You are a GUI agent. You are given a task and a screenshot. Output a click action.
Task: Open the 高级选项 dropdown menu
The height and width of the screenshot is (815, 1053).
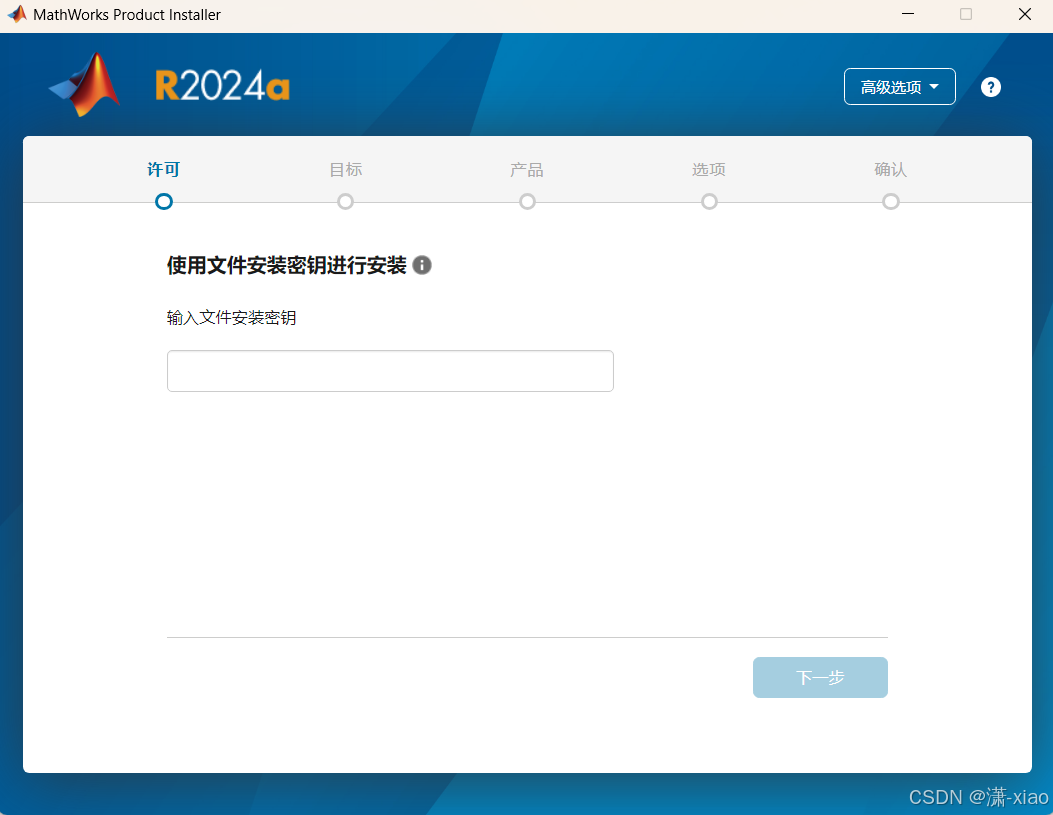899,87
